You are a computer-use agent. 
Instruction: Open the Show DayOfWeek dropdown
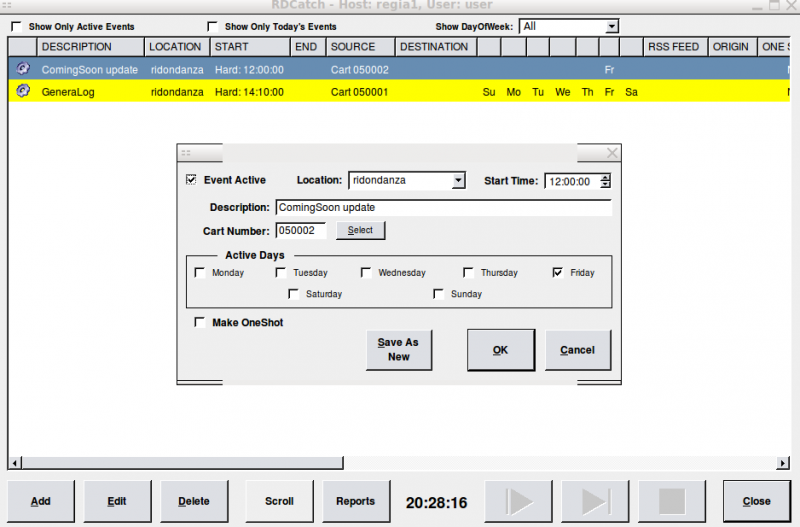tap(611, 27)
